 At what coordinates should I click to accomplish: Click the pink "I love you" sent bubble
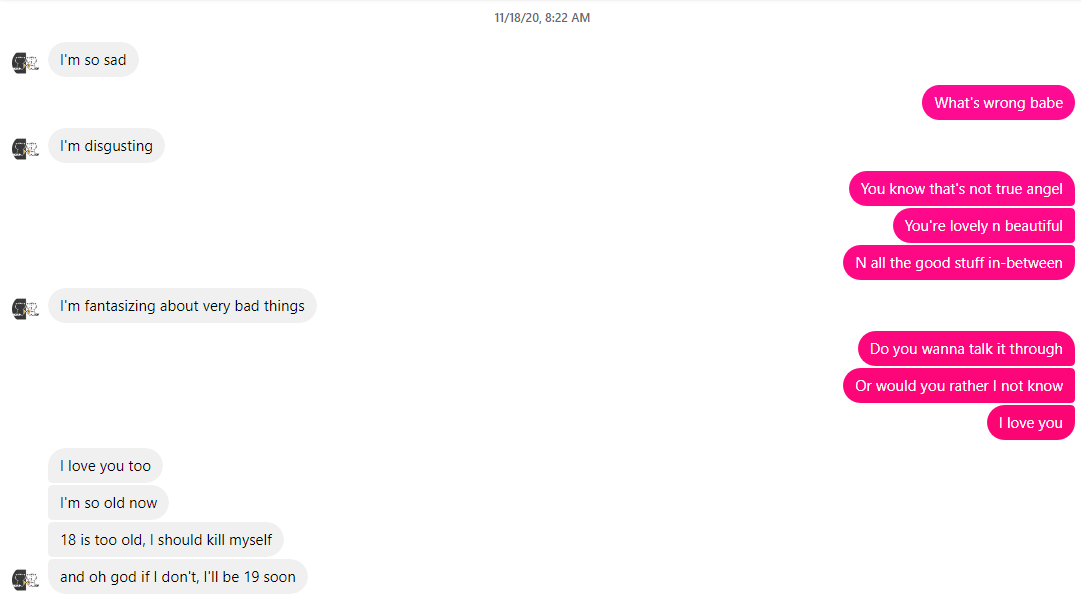(x=1031, y=423)
